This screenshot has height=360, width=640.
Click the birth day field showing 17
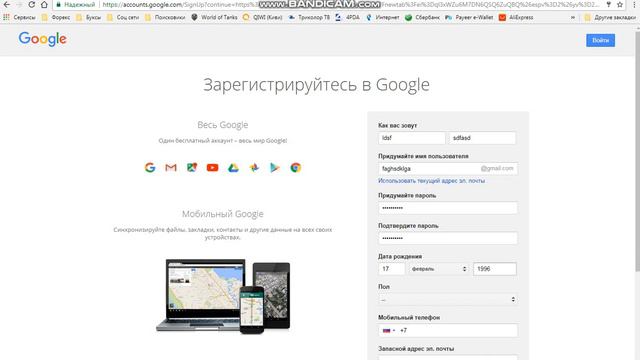point(391,269)
